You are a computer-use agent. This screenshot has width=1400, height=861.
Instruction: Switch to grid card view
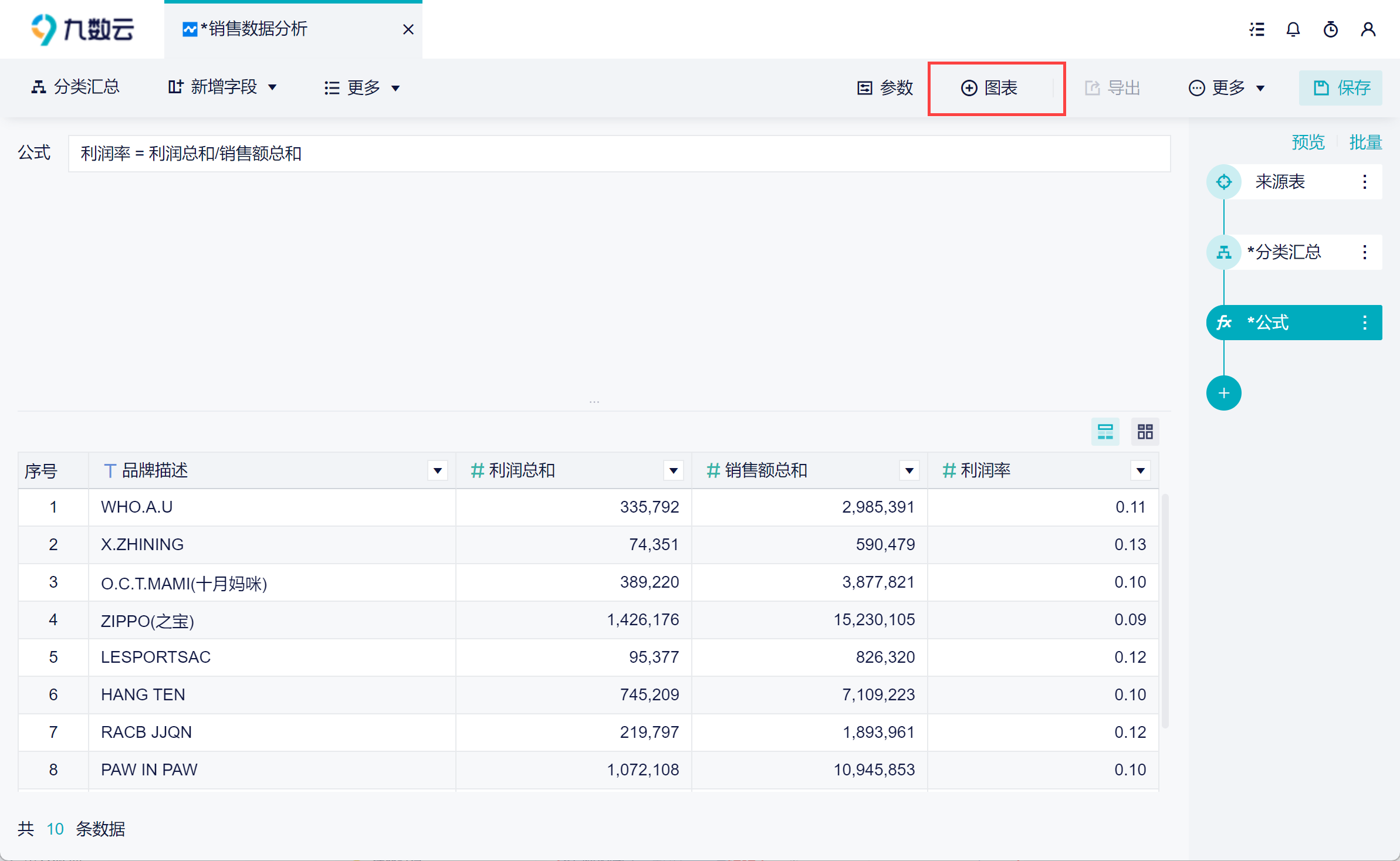pos(1145,432)
